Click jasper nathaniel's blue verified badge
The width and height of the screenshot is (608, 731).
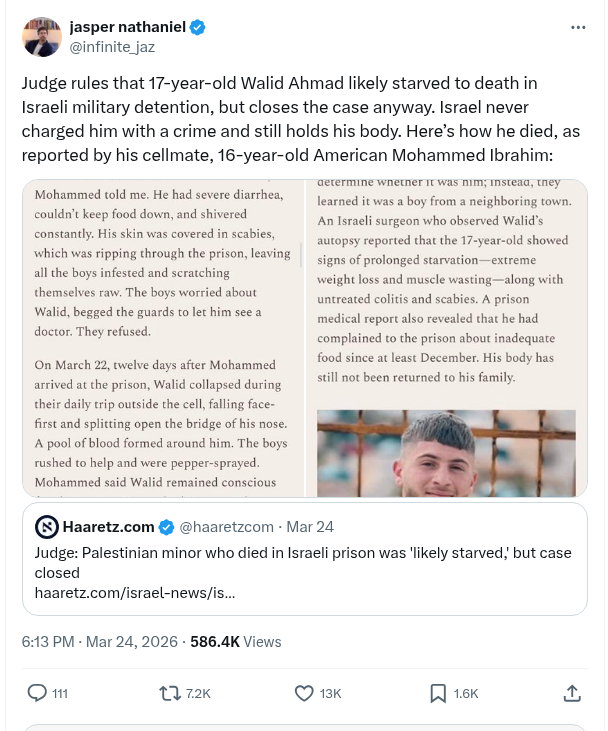tap(198, 28)
